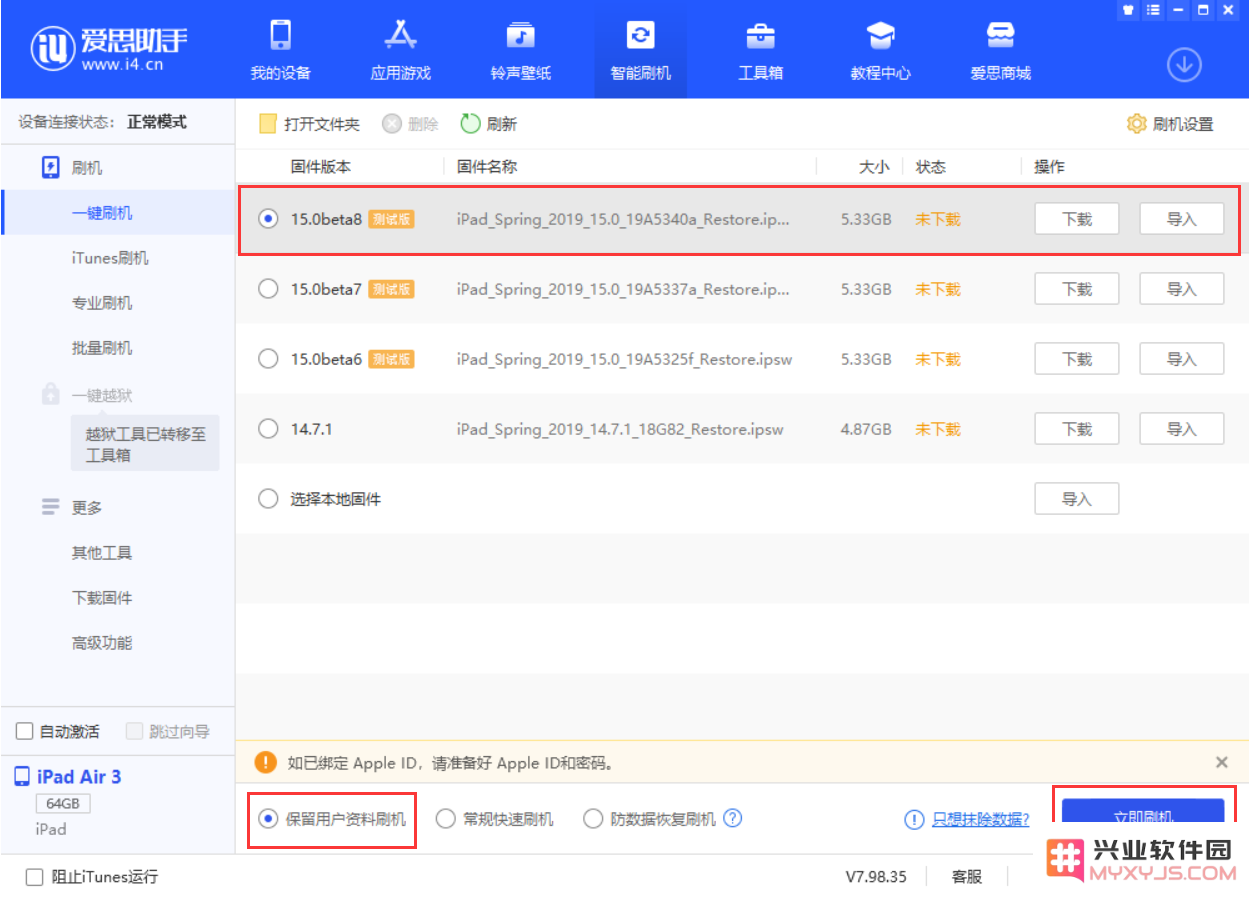Screen dimensions: 1249x897
Task: Click the 爱思助手 logo
Action: [x=110, y=47]
